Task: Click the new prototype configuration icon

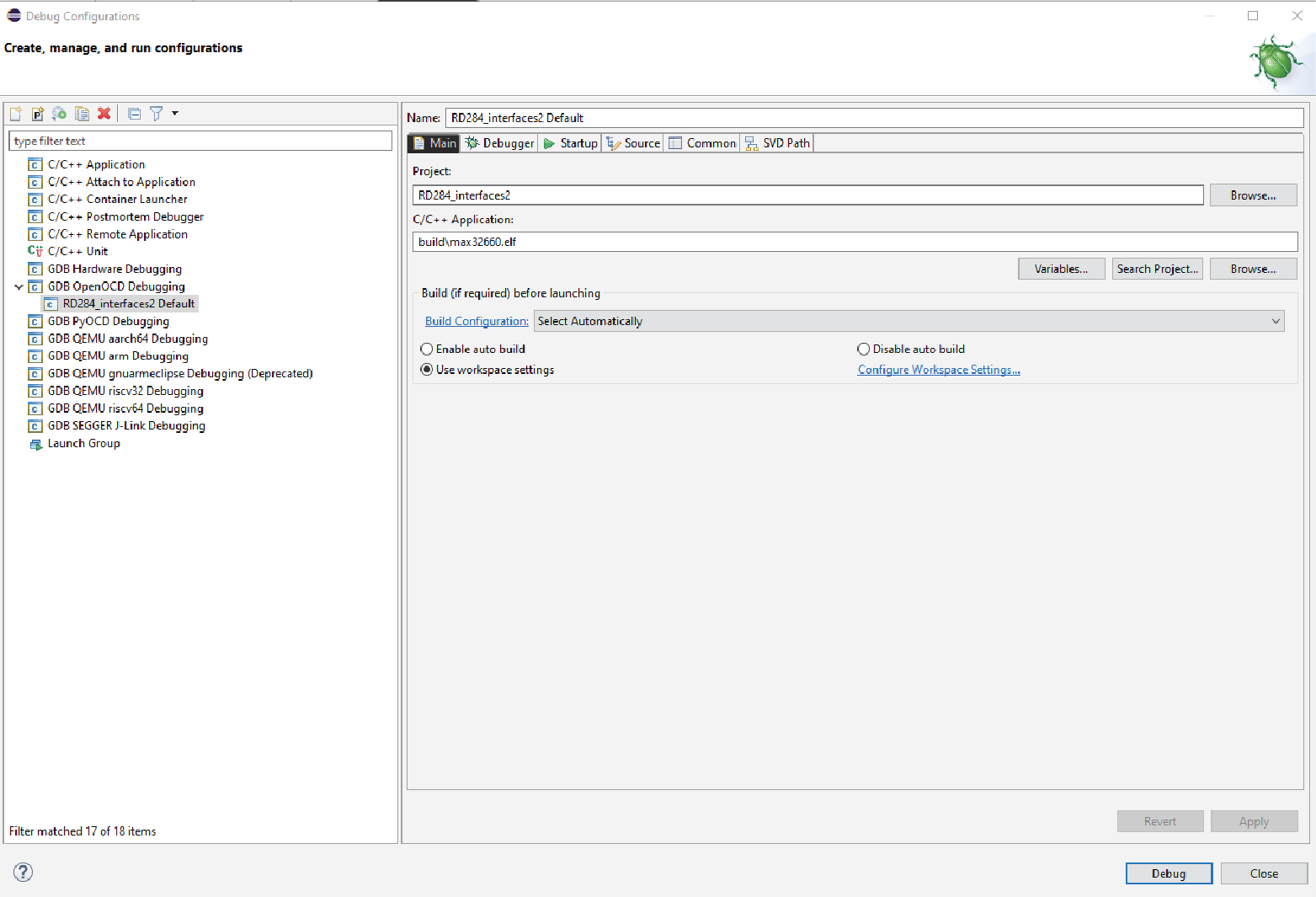Action: [37, 114]
